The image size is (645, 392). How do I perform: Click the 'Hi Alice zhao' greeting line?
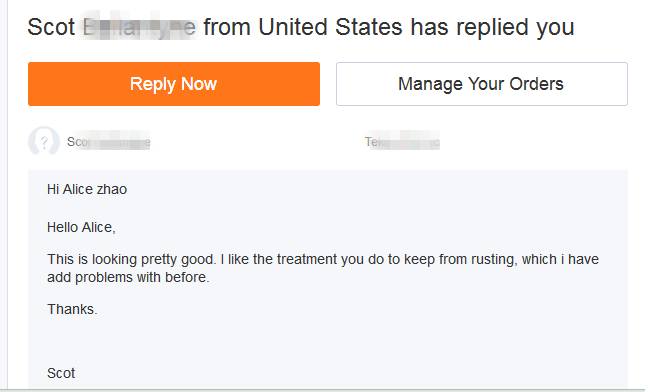point(87,189)
